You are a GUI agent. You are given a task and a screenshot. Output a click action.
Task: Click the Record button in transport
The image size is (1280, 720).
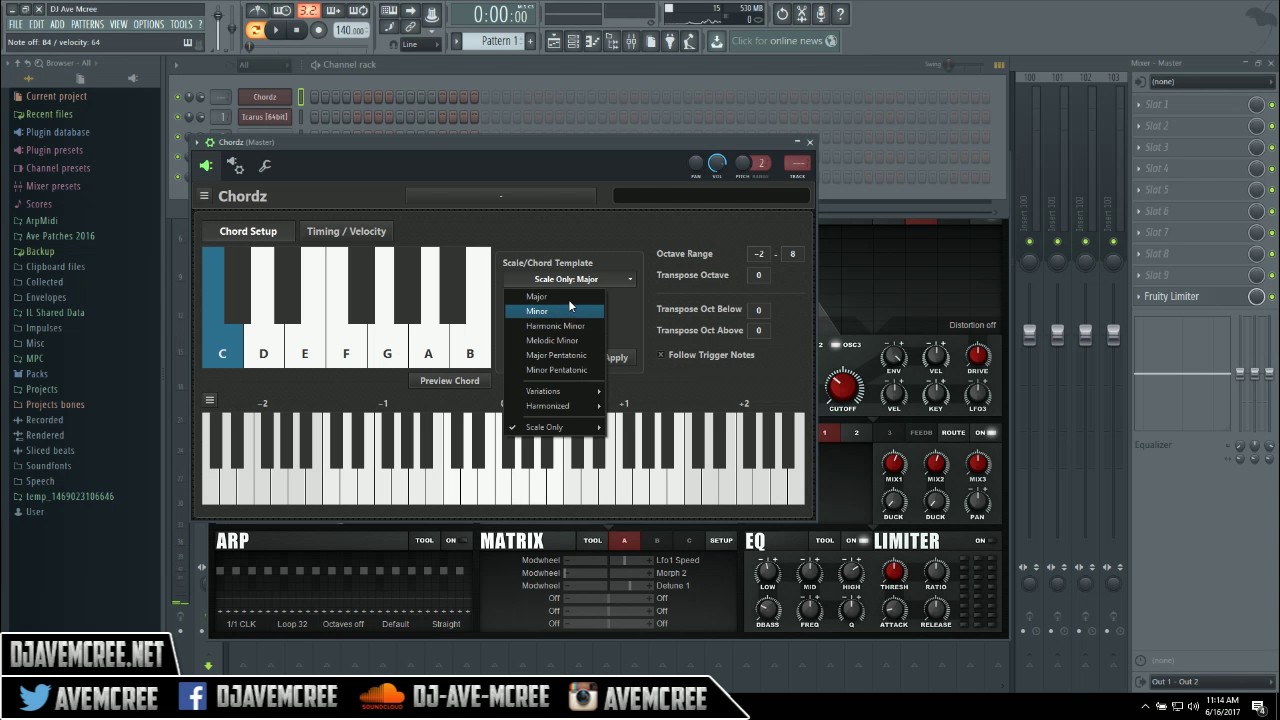[x=318, y=30]
